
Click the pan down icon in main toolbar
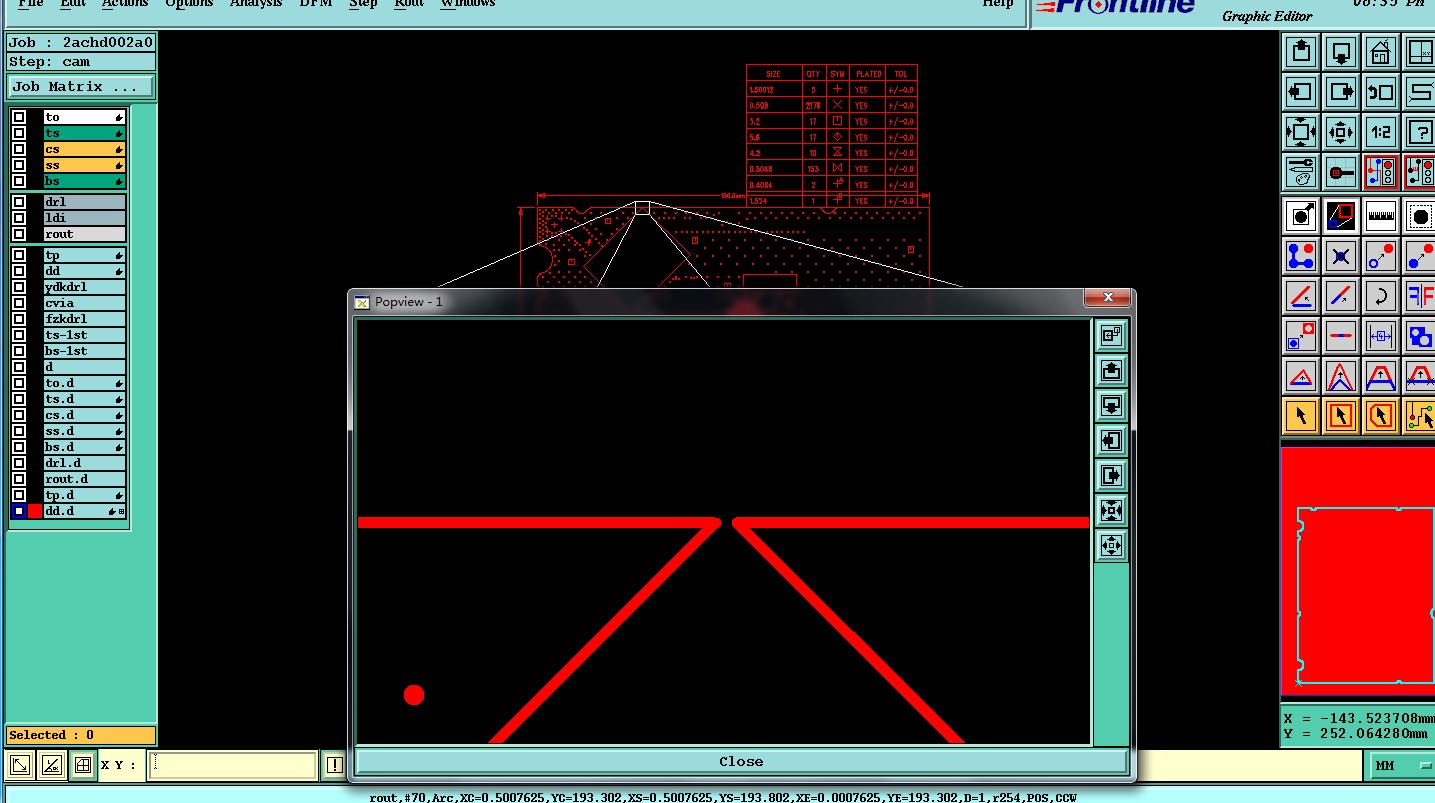[x=1340, y=51]
